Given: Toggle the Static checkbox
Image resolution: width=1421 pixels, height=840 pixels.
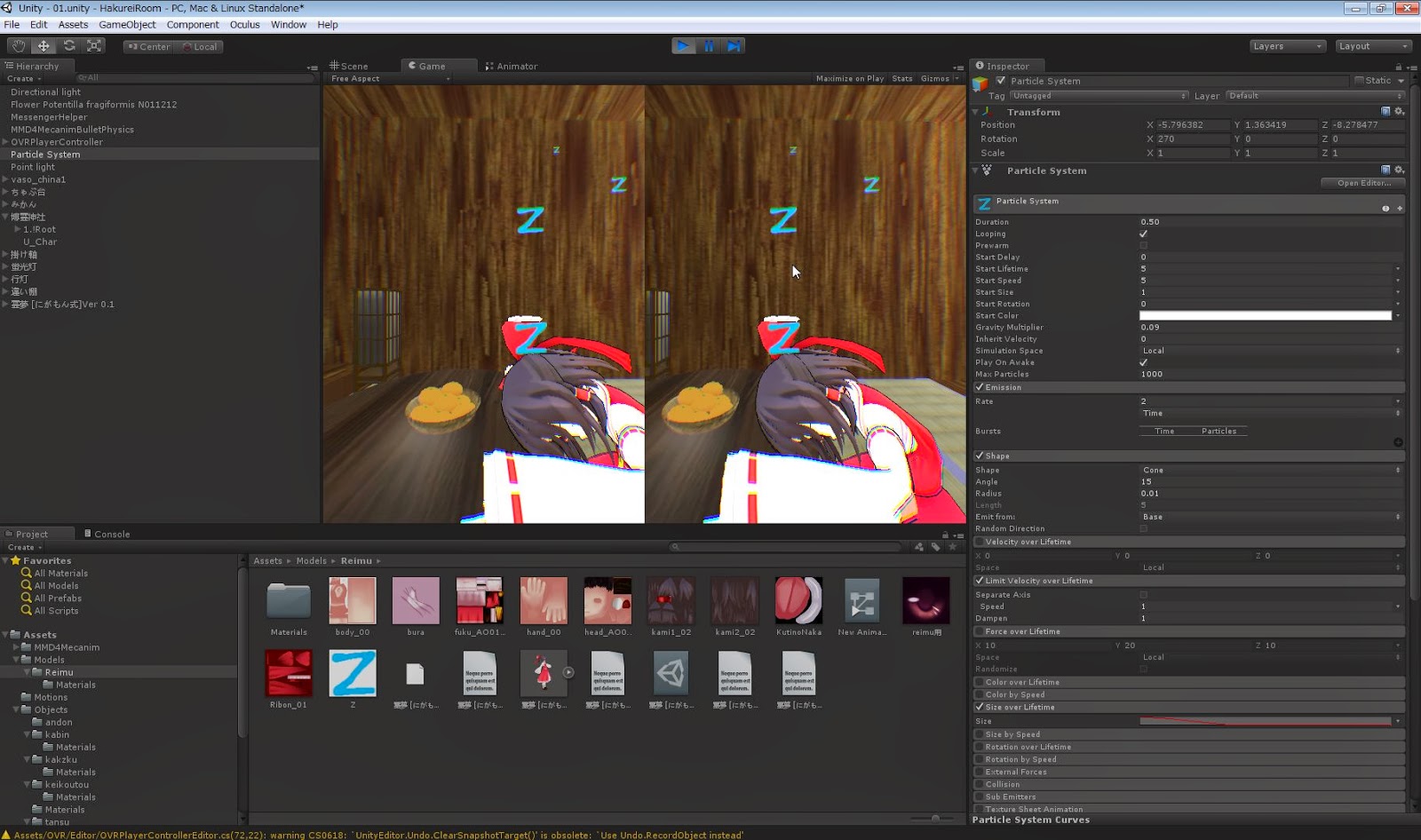Looking at the screenshot, I should 1359,81.
